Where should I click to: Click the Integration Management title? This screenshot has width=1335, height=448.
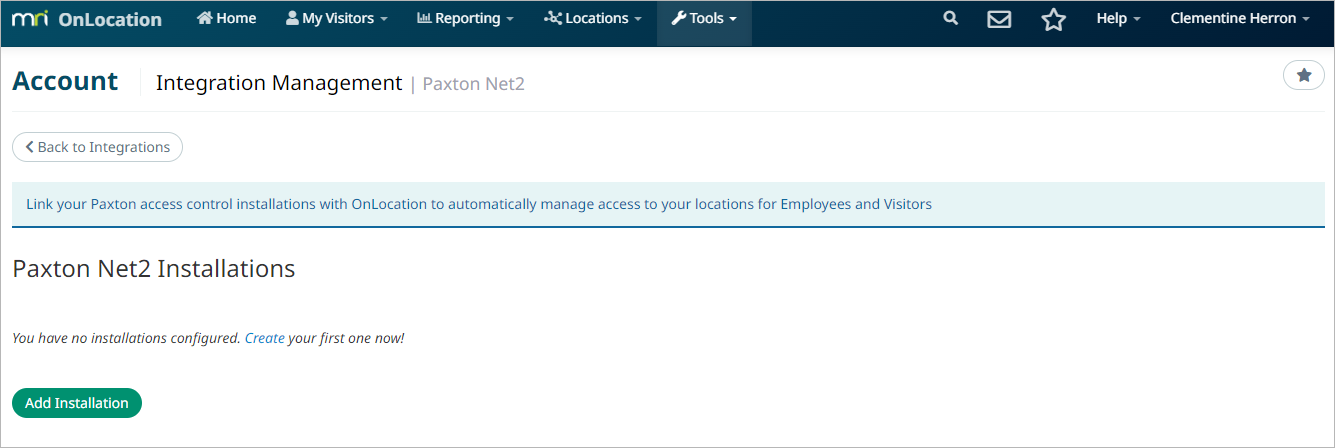[x=279, y=83]
